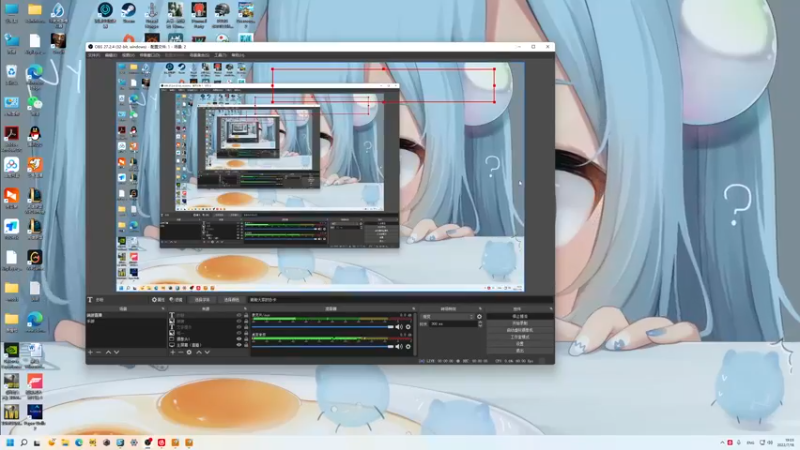Click Select Color button in source toolbar

pos(232,299)
